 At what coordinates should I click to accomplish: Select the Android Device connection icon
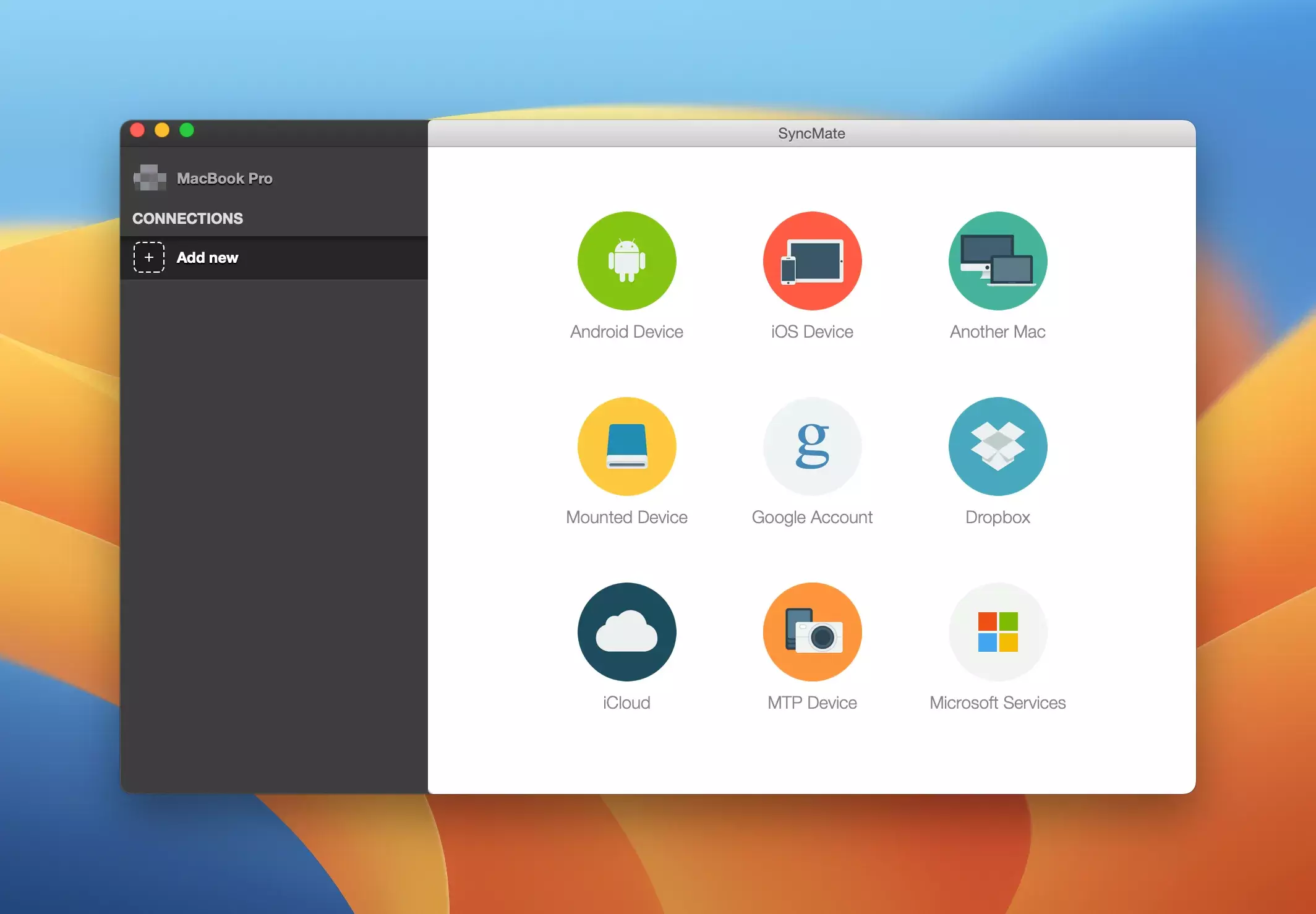pos(626,261)
